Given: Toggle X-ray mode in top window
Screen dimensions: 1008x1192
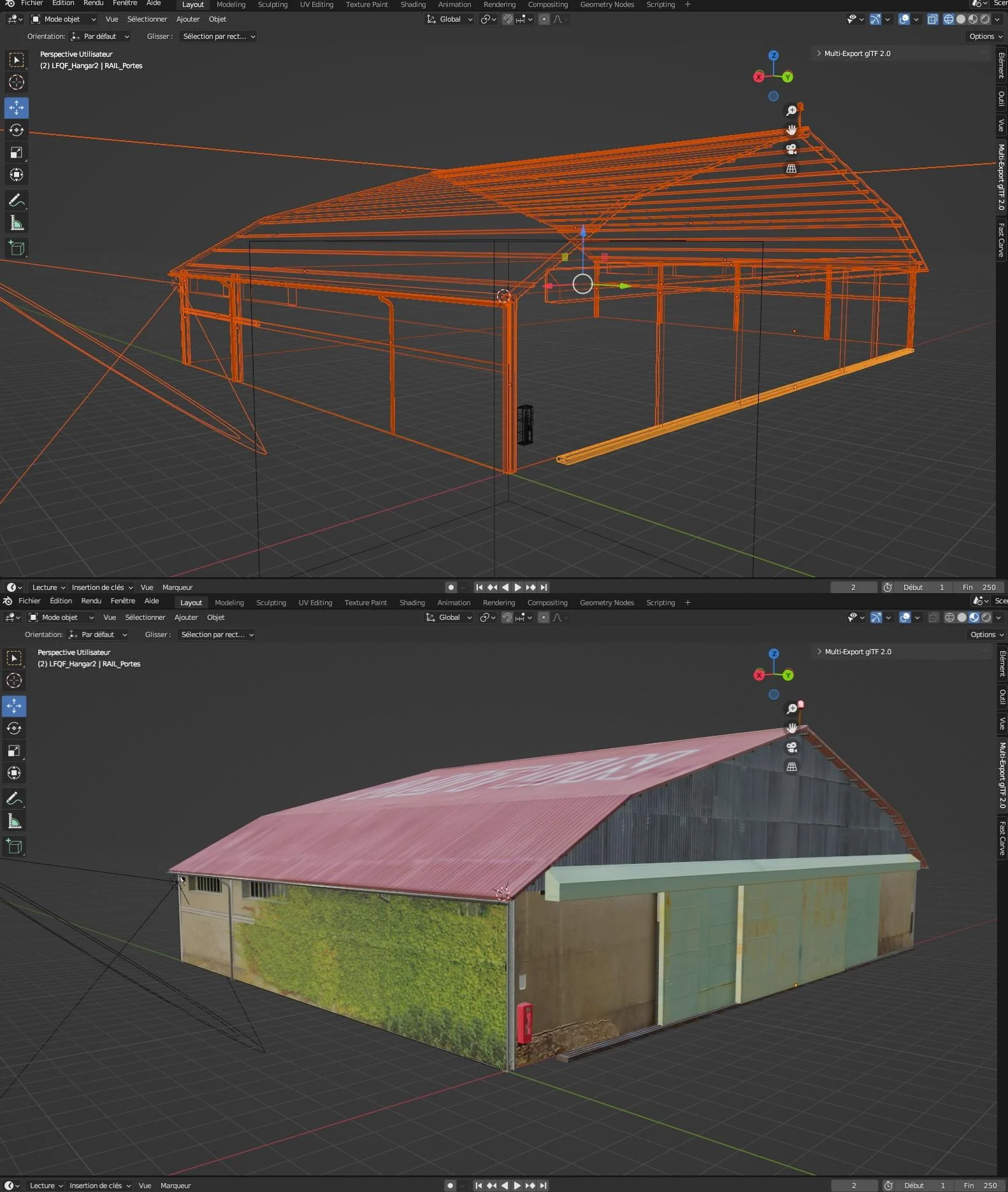Looking at the screenshot, I should click(x=933, y=19).
